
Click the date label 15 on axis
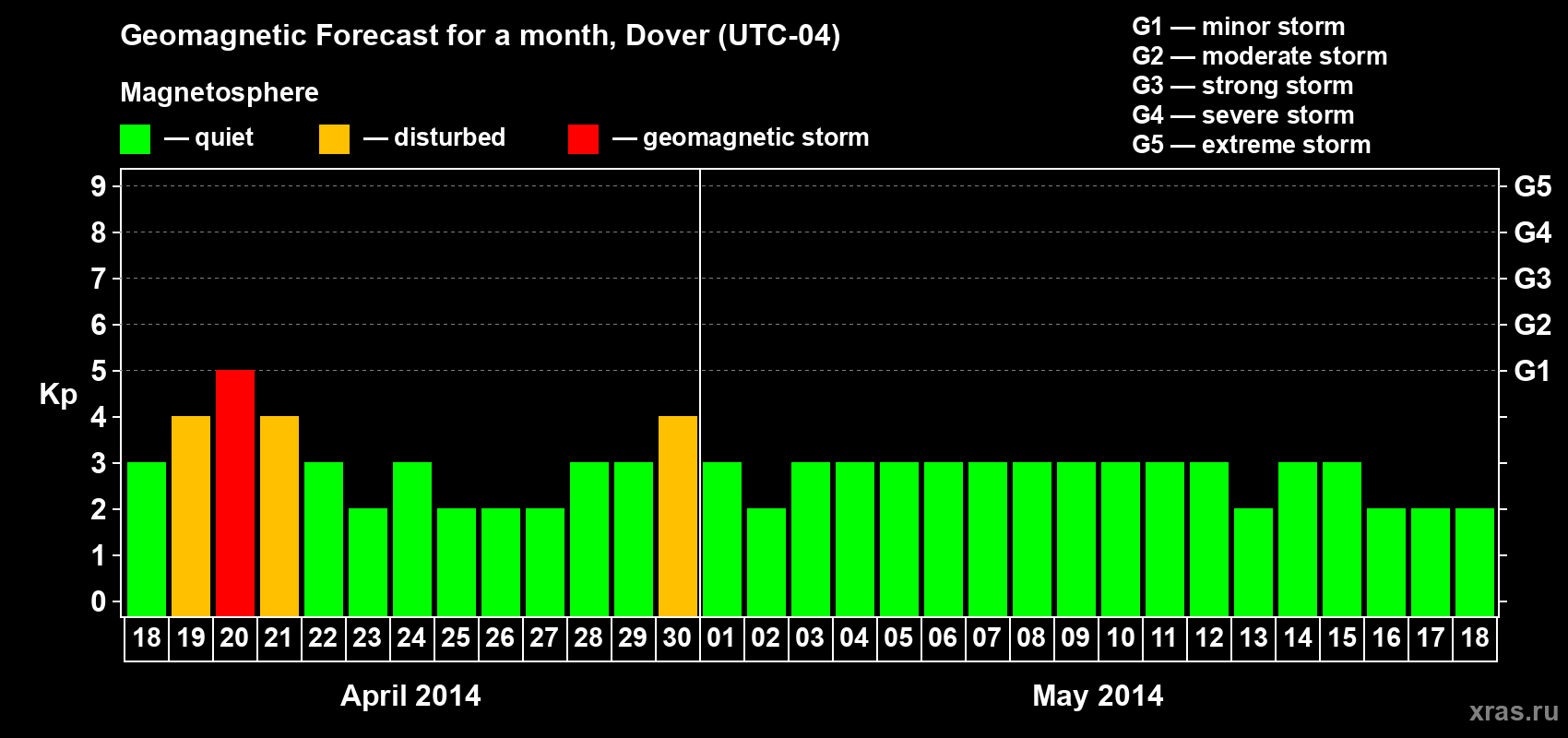click(1342, 637)
